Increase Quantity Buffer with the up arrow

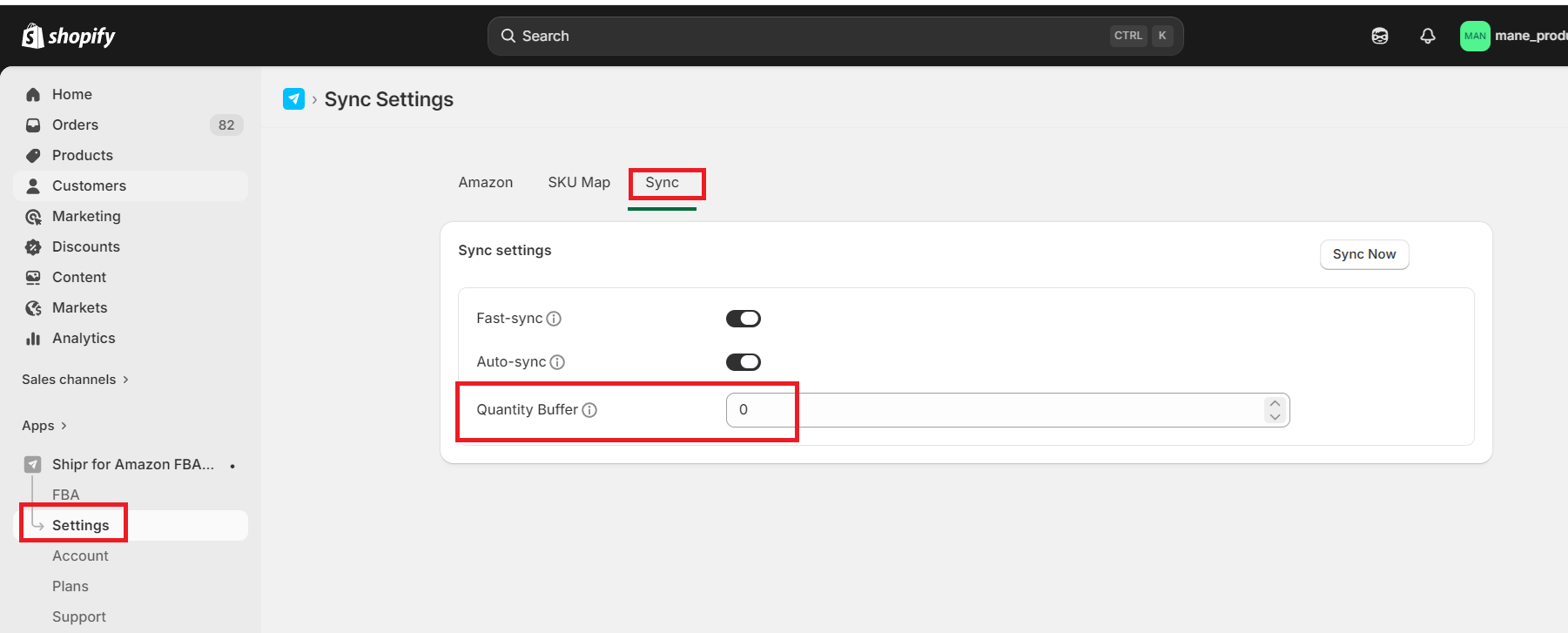tap(1275, 404)
